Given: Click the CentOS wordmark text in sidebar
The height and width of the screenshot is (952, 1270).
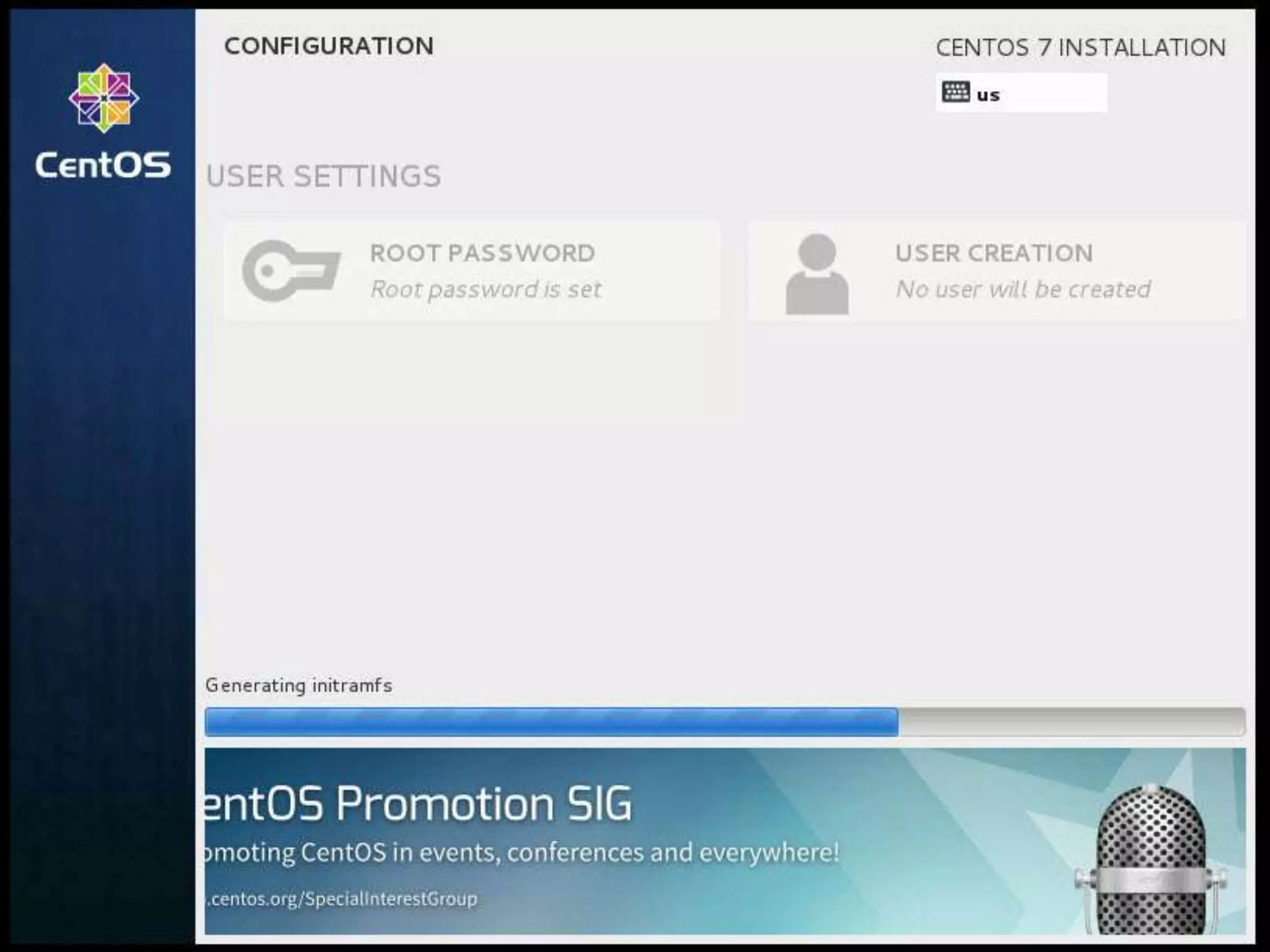Looking at the screenshot, I should 103,165.
